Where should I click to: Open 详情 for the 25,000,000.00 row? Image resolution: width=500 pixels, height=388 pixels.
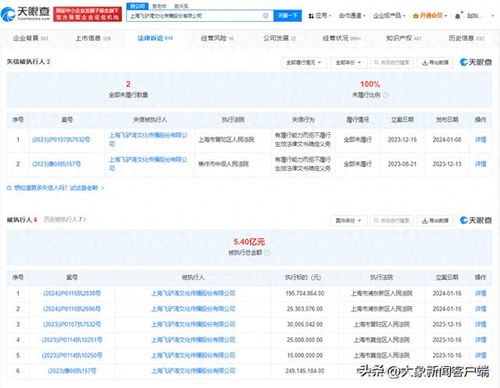point(480,340)
